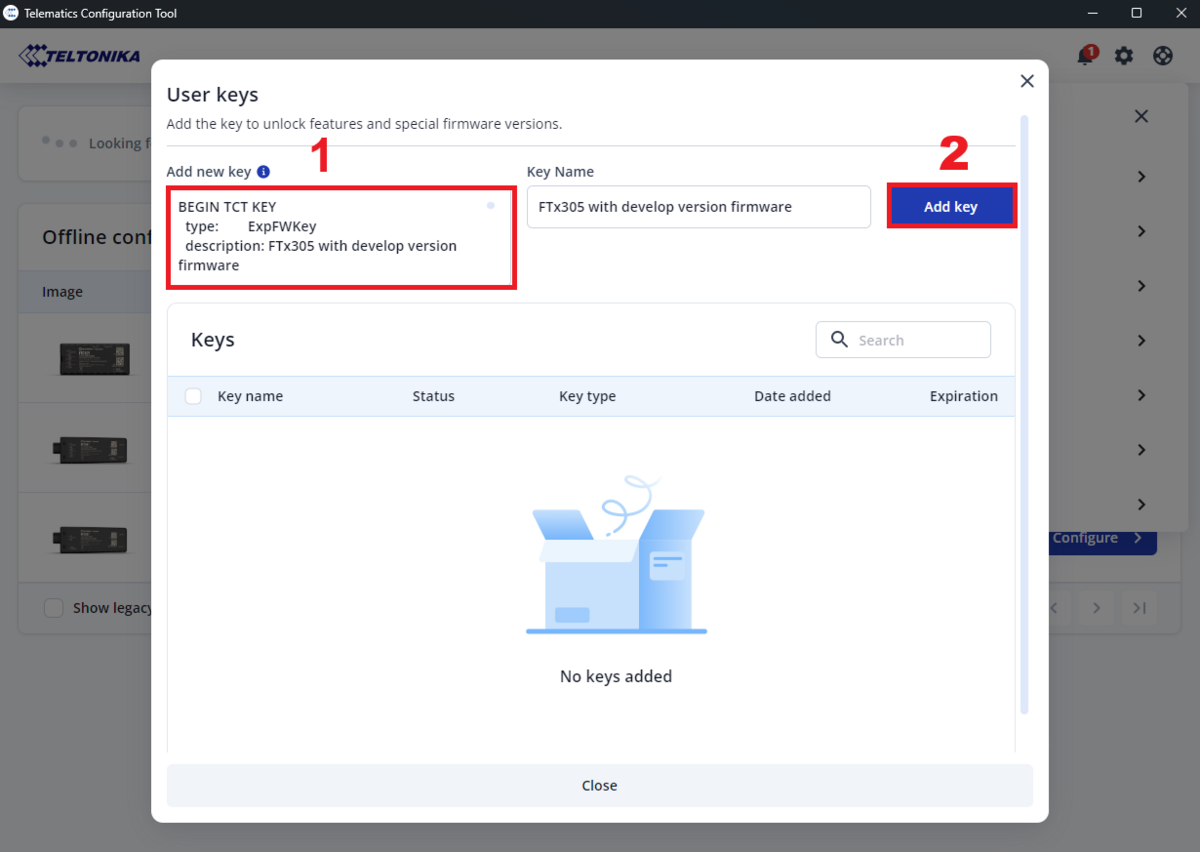Close User keys dialog with X icon
The height and width of the screenshot is (852, 1200).
click(1026, 81)
